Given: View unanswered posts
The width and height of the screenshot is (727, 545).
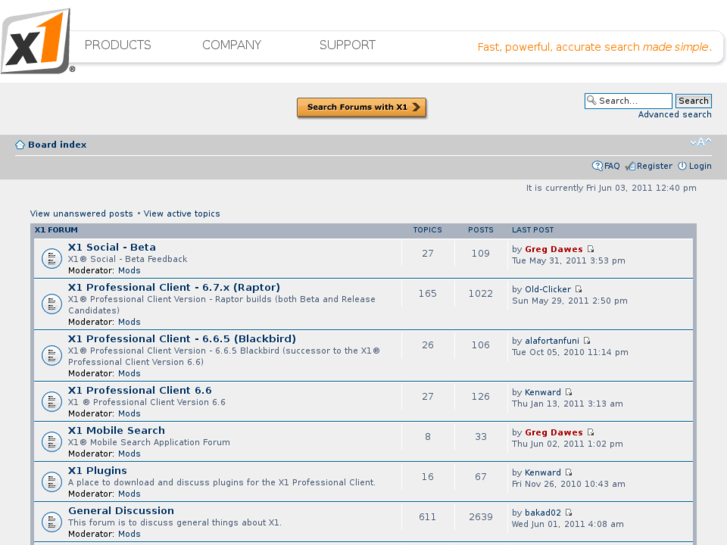Looking at the screenshot, I should point(82,214).
